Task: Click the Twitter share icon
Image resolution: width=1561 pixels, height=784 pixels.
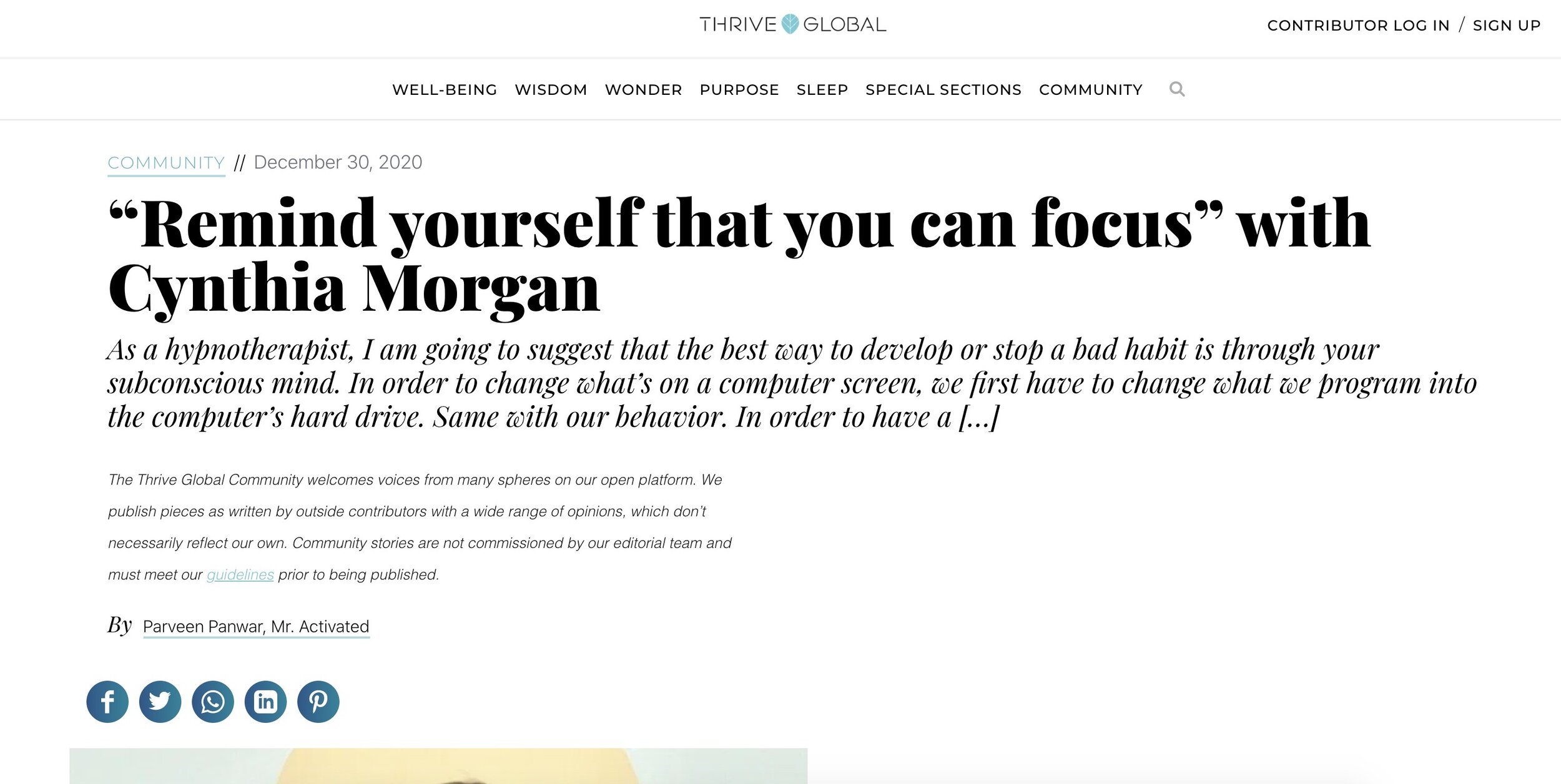Action: (160, 700)
